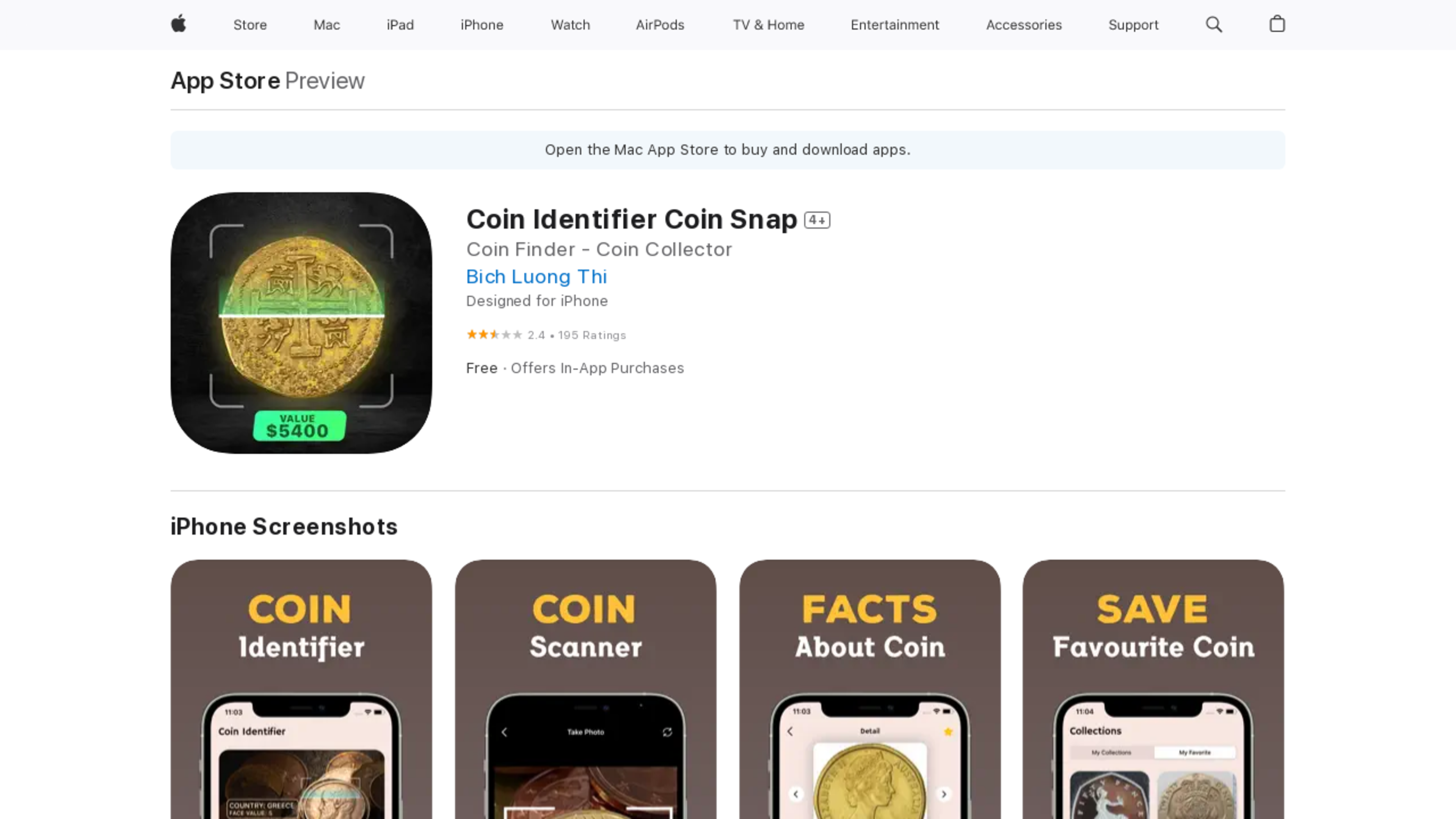
Task: Open the Entertainment menu
Action: [x=895, y=25]
